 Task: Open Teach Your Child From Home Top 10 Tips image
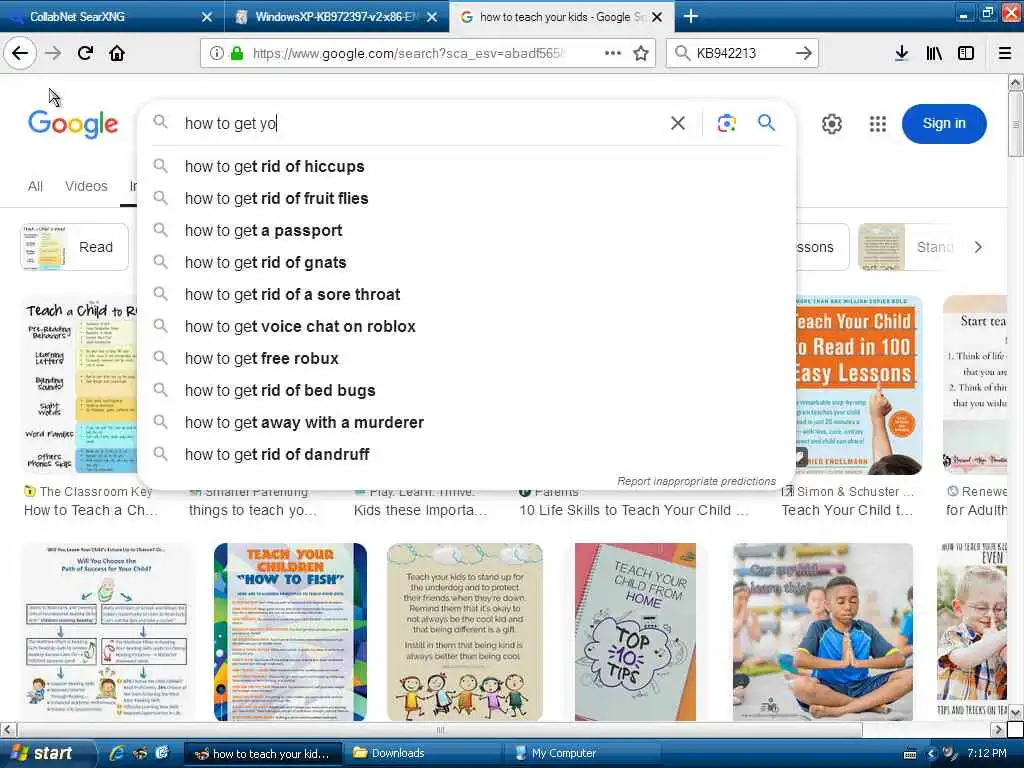pos(635,632)
